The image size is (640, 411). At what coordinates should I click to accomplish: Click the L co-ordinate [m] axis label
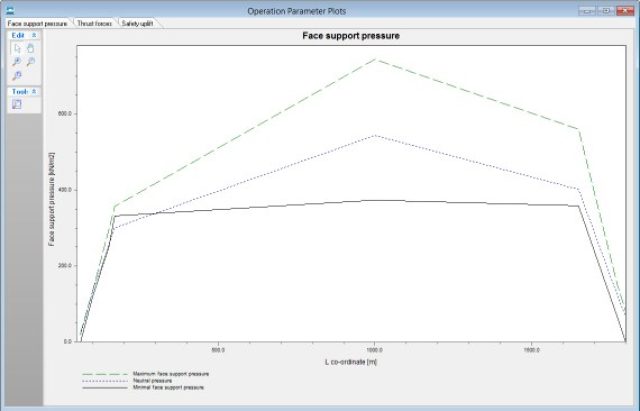coord(351,362)
